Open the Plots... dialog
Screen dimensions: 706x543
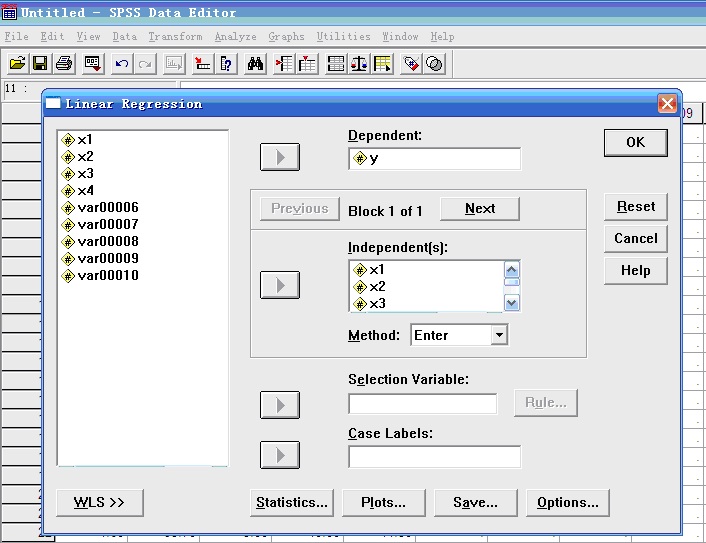point(383,502)
